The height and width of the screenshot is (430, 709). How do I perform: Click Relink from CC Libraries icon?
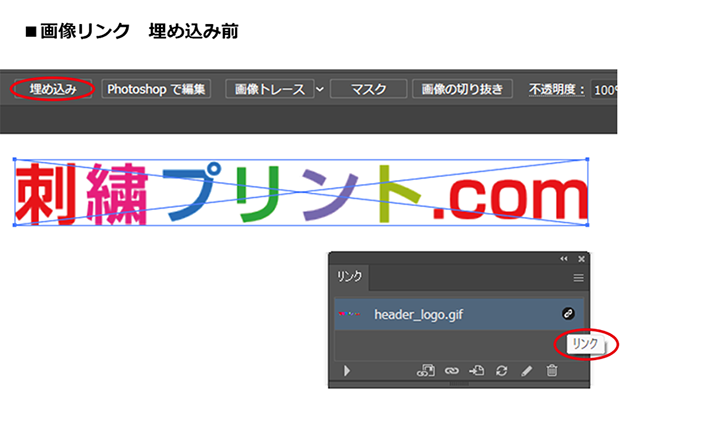point(425,371)
